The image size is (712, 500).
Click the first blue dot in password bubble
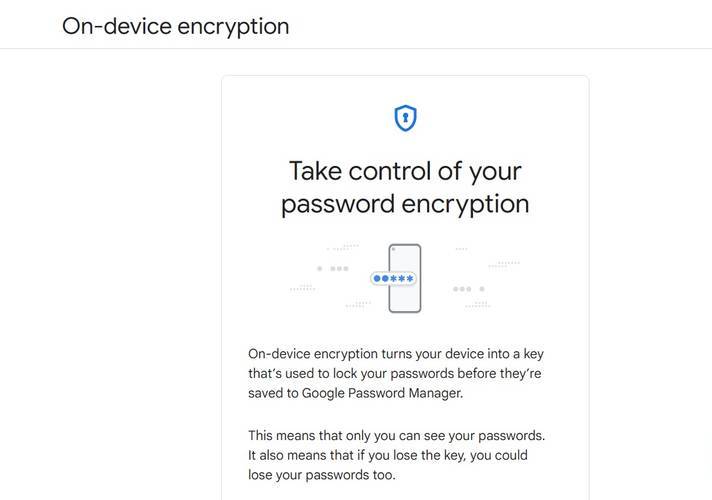click(379, 278)
